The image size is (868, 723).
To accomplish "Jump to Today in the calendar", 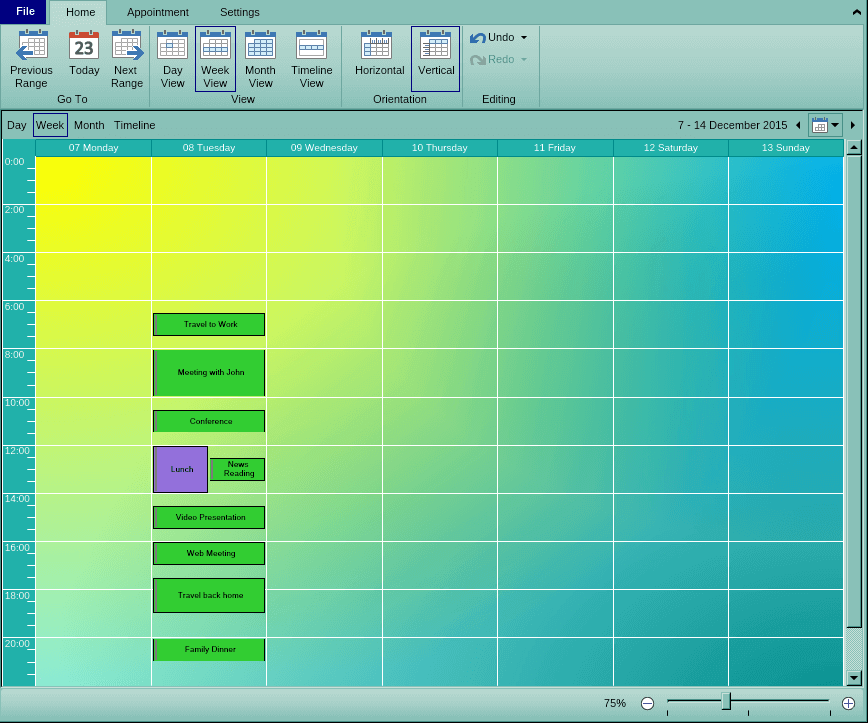I will [x=84, y=46].
